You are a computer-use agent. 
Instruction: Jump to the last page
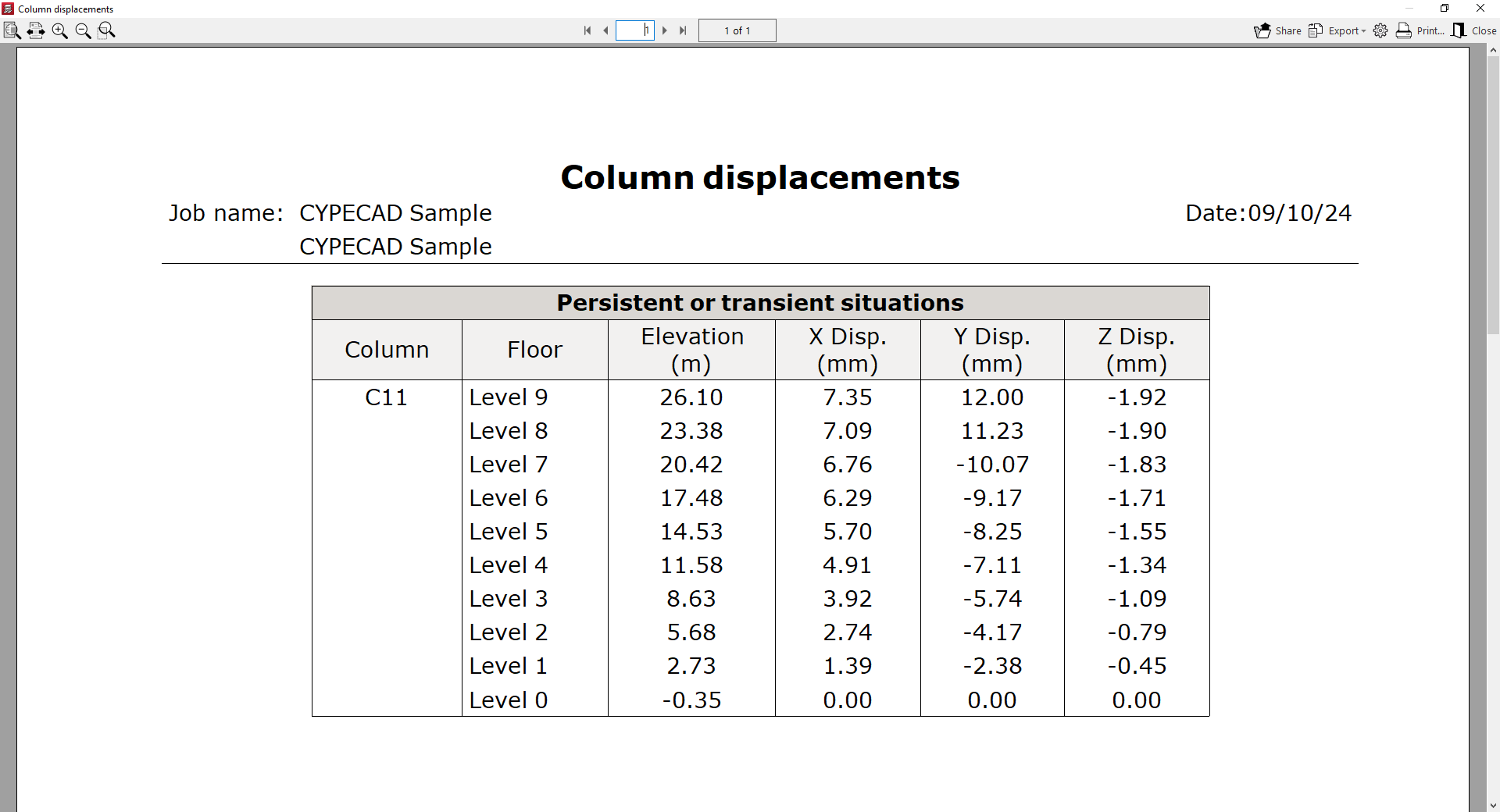click(683, 30)
